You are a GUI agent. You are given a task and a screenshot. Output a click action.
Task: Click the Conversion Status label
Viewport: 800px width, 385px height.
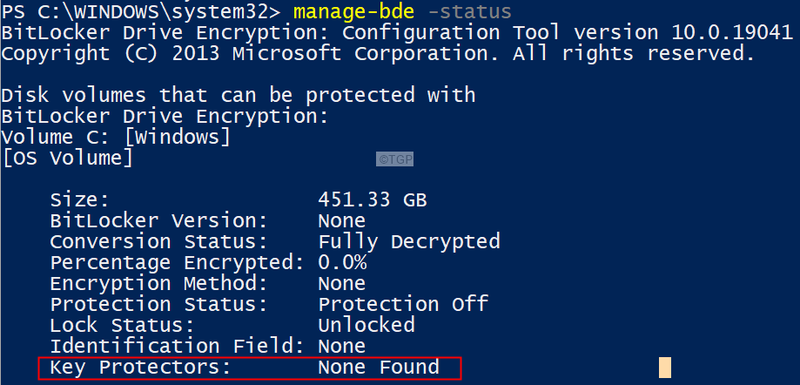click(159, 242)
